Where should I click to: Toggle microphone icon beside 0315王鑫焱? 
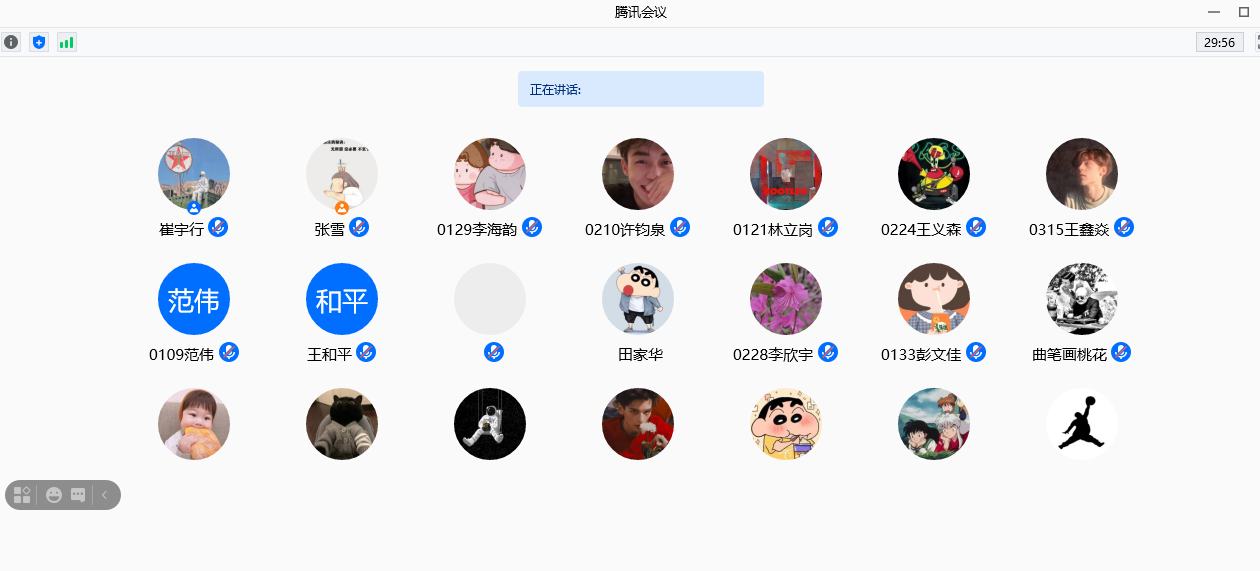[x=1124, y=227]
